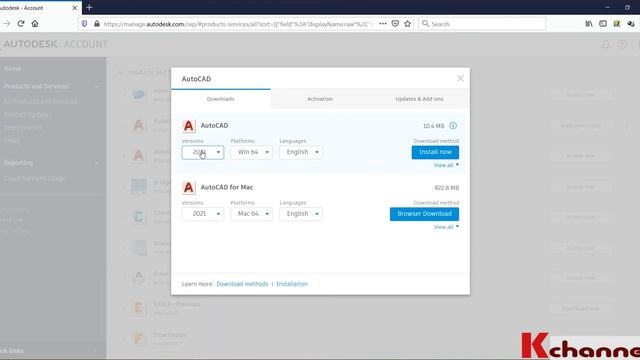
Task: Click the Autodesk Account logo
Action: point(55,44)
